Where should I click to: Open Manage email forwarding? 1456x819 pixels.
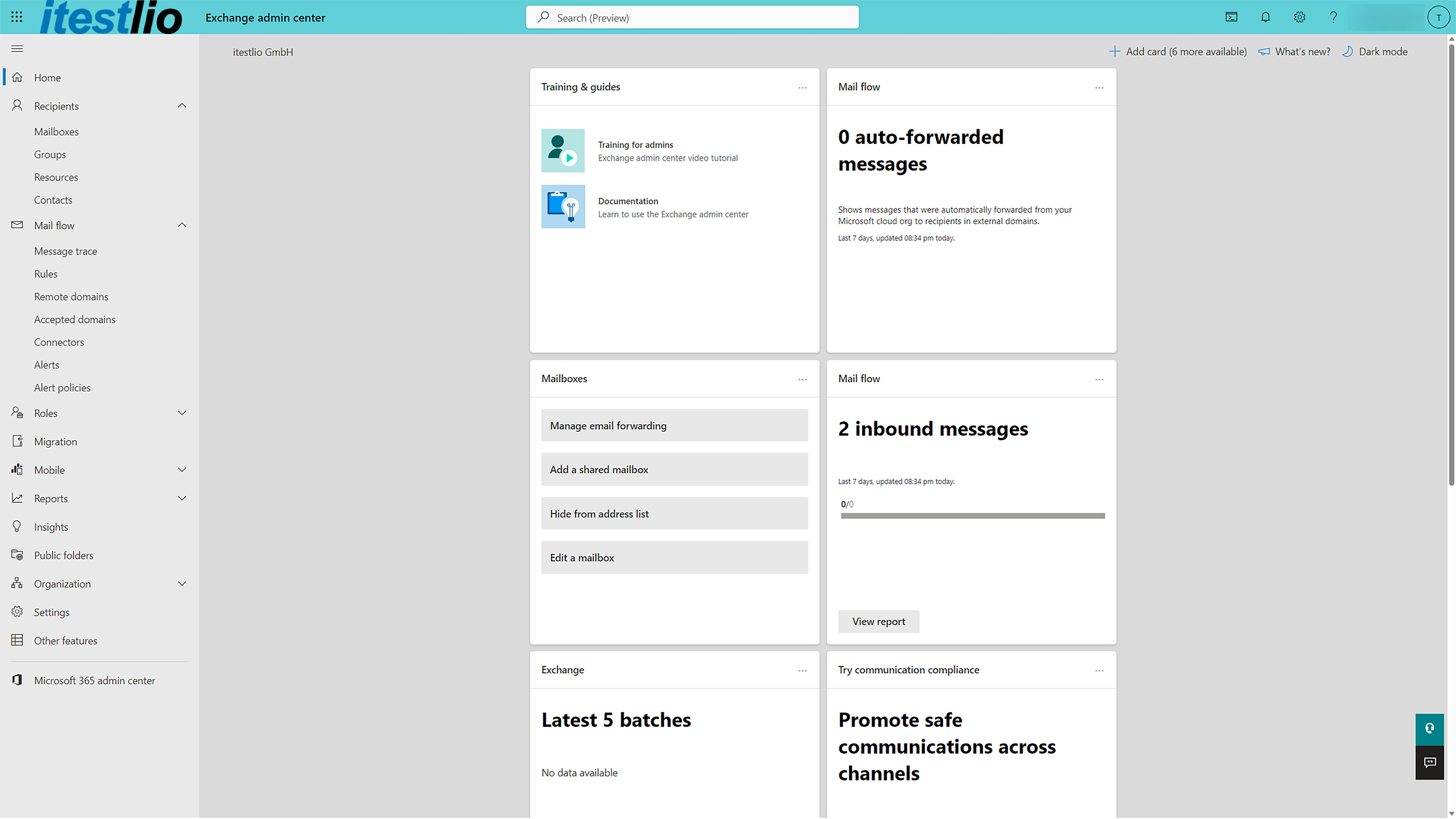click(674, 425)
